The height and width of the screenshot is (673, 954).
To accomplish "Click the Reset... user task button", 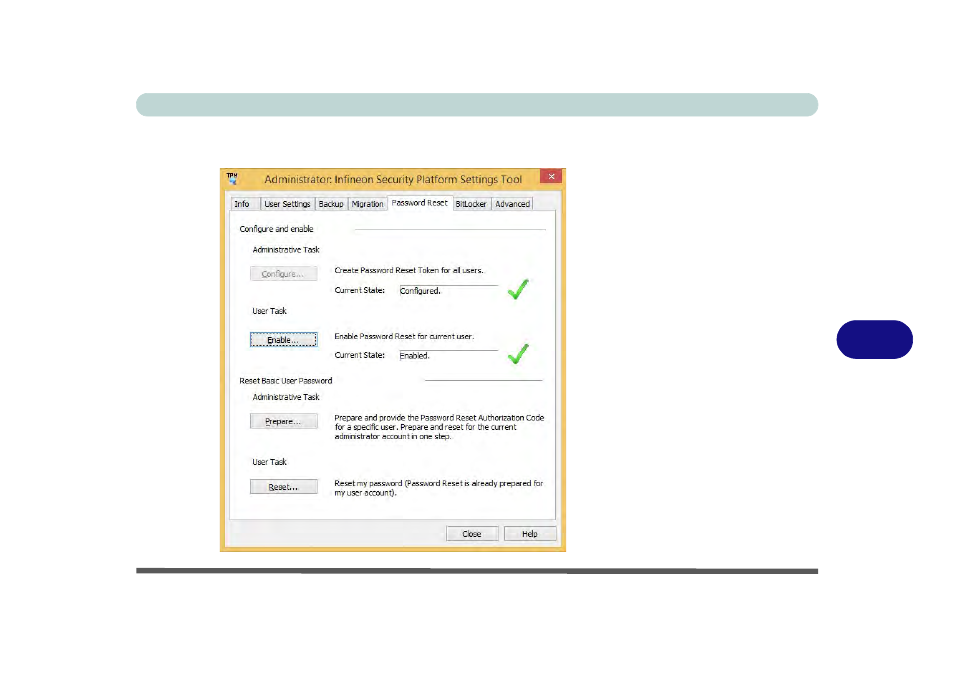I will click(x=284, y=487).
